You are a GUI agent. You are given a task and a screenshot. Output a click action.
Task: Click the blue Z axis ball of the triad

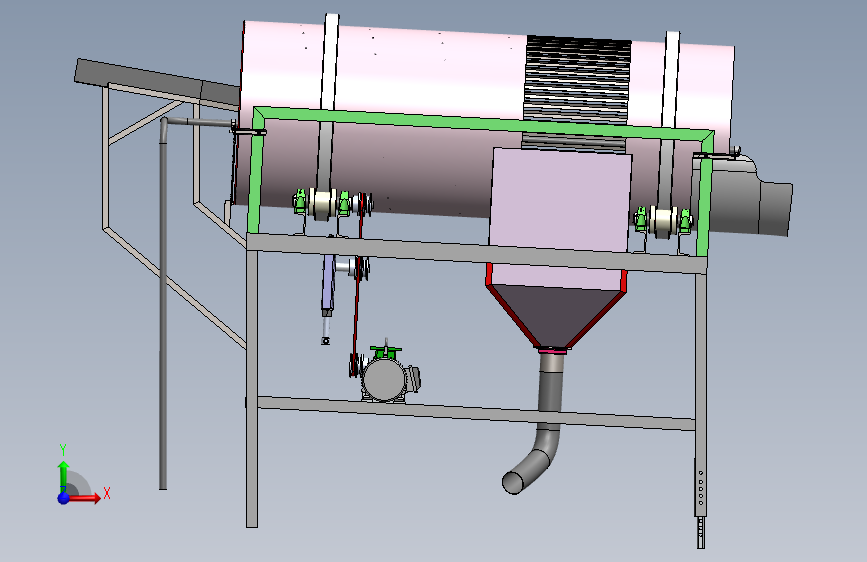pyautogui.click(x=64, y=498)
